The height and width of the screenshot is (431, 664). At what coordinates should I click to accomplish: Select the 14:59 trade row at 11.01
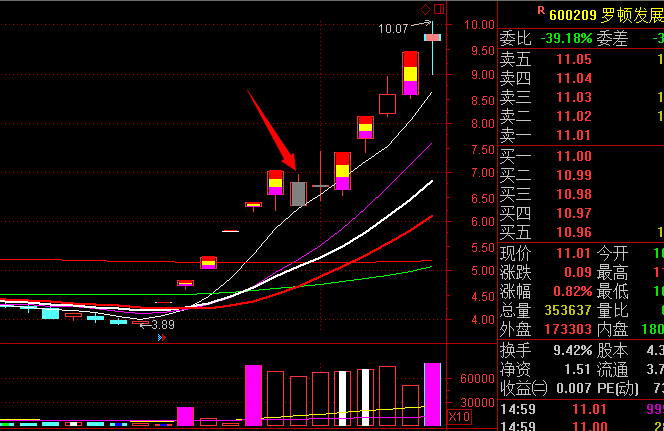581,409
